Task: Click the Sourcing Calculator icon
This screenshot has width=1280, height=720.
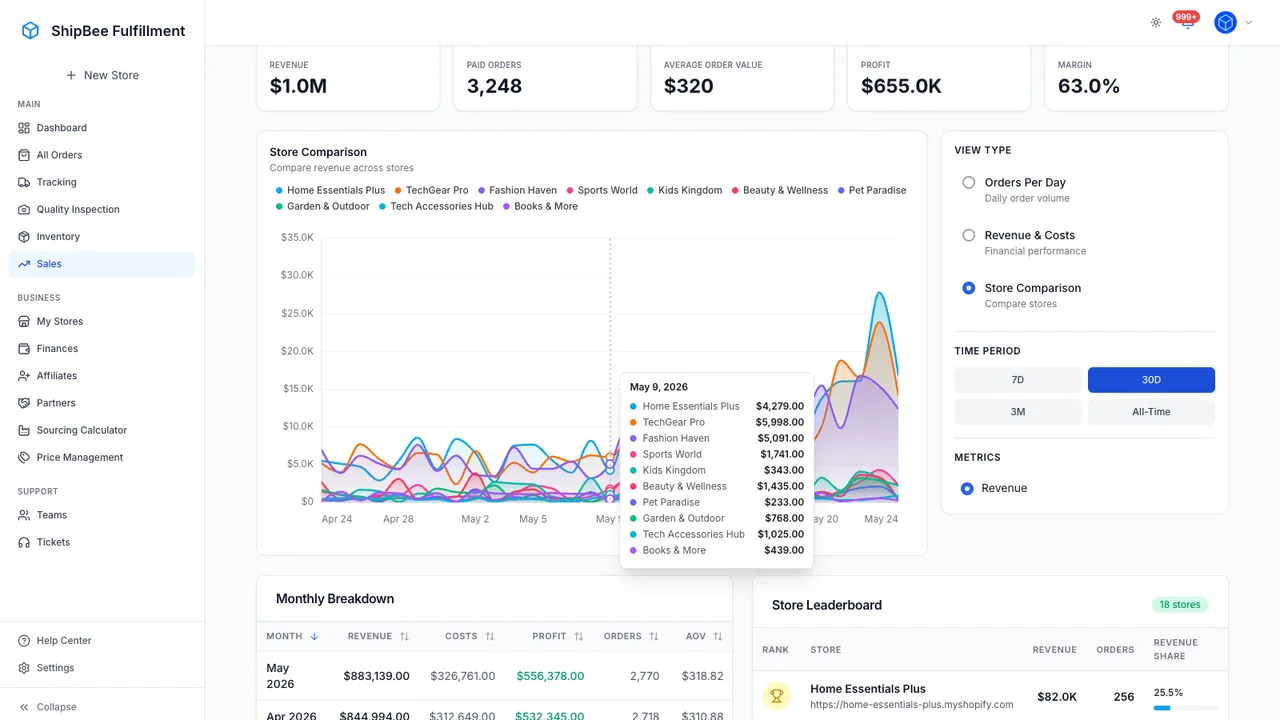Action: (25, 430)
